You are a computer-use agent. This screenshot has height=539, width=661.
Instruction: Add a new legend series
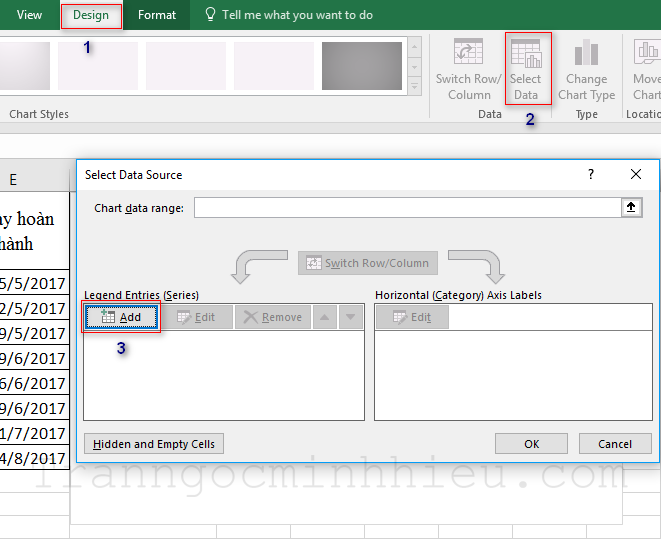click(x=121, y=317)
